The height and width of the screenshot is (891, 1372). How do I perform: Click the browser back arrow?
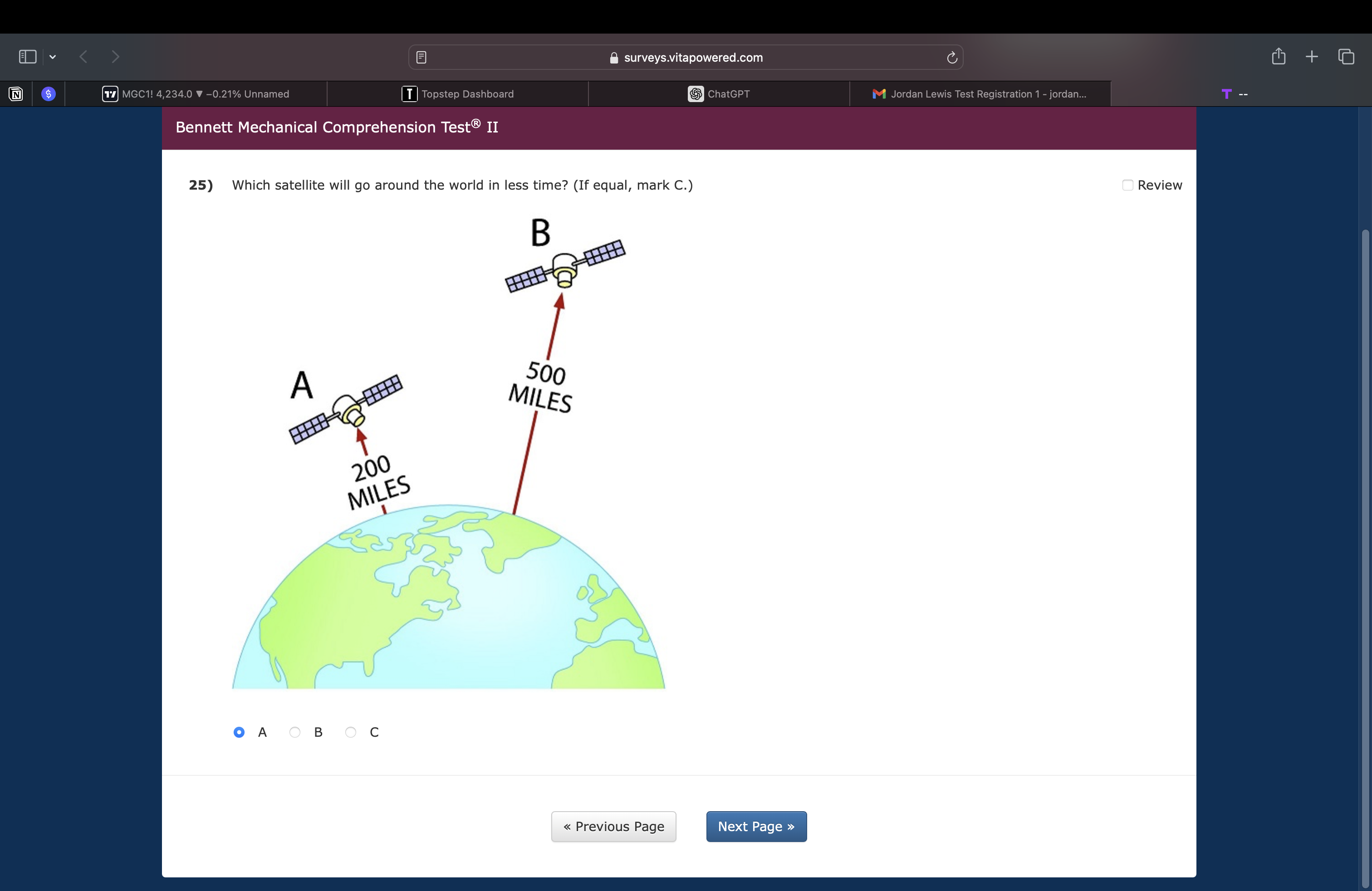(83, 56)
